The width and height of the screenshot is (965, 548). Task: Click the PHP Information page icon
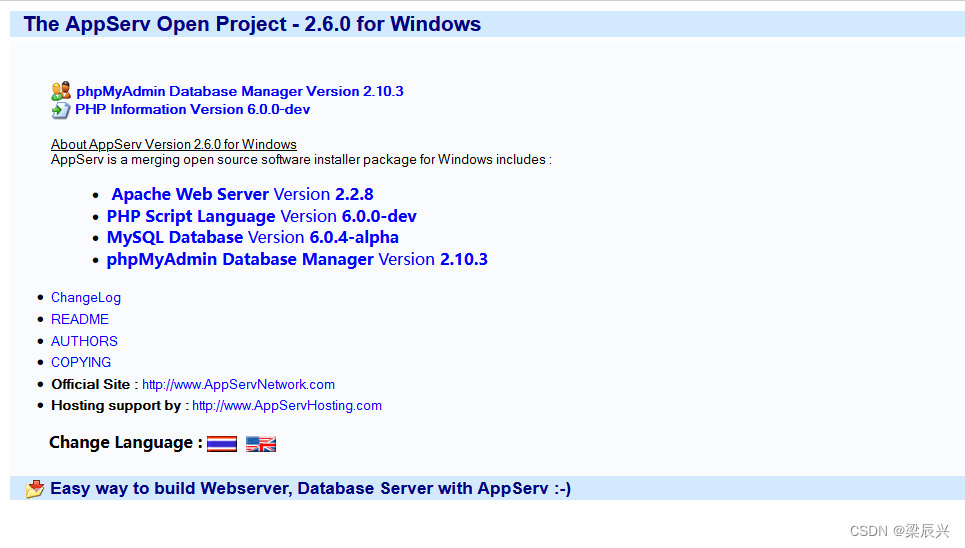[x=60, y=110]
